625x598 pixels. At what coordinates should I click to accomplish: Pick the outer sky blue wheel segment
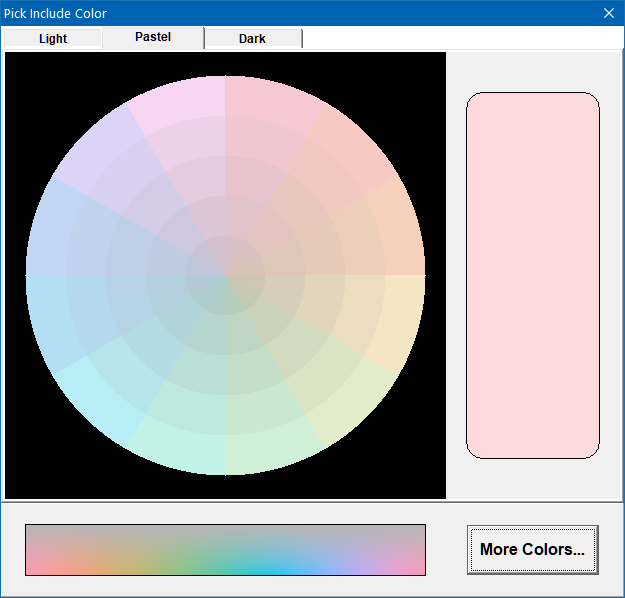coord(50,320)
